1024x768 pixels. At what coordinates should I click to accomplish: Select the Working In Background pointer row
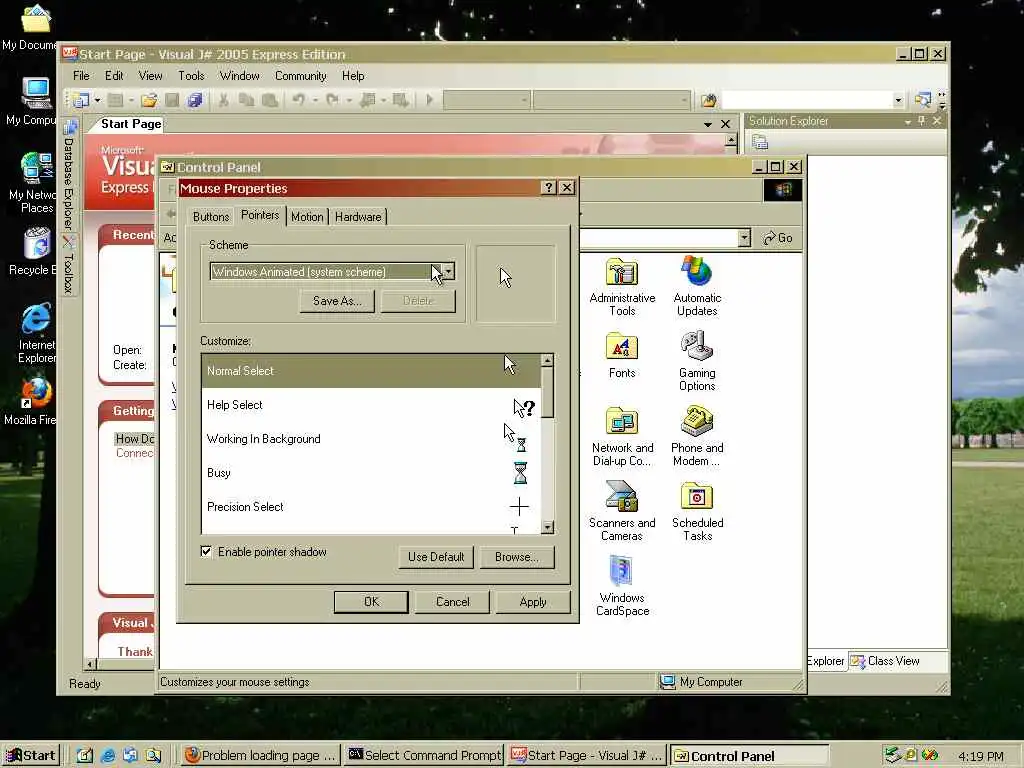pyautogui.click(x=371, y=439)
